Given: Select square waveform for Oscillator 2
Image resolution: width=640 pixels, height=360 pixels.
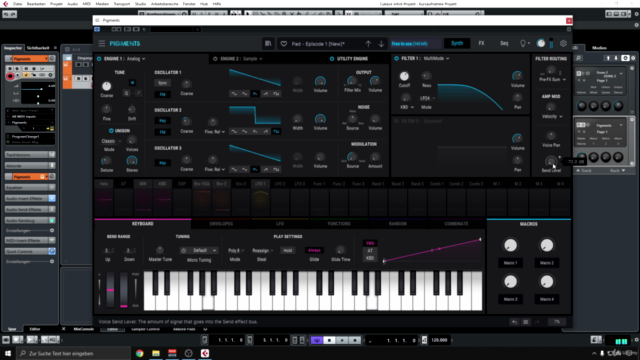Looking at the screenshot, I should coord(276,131).
